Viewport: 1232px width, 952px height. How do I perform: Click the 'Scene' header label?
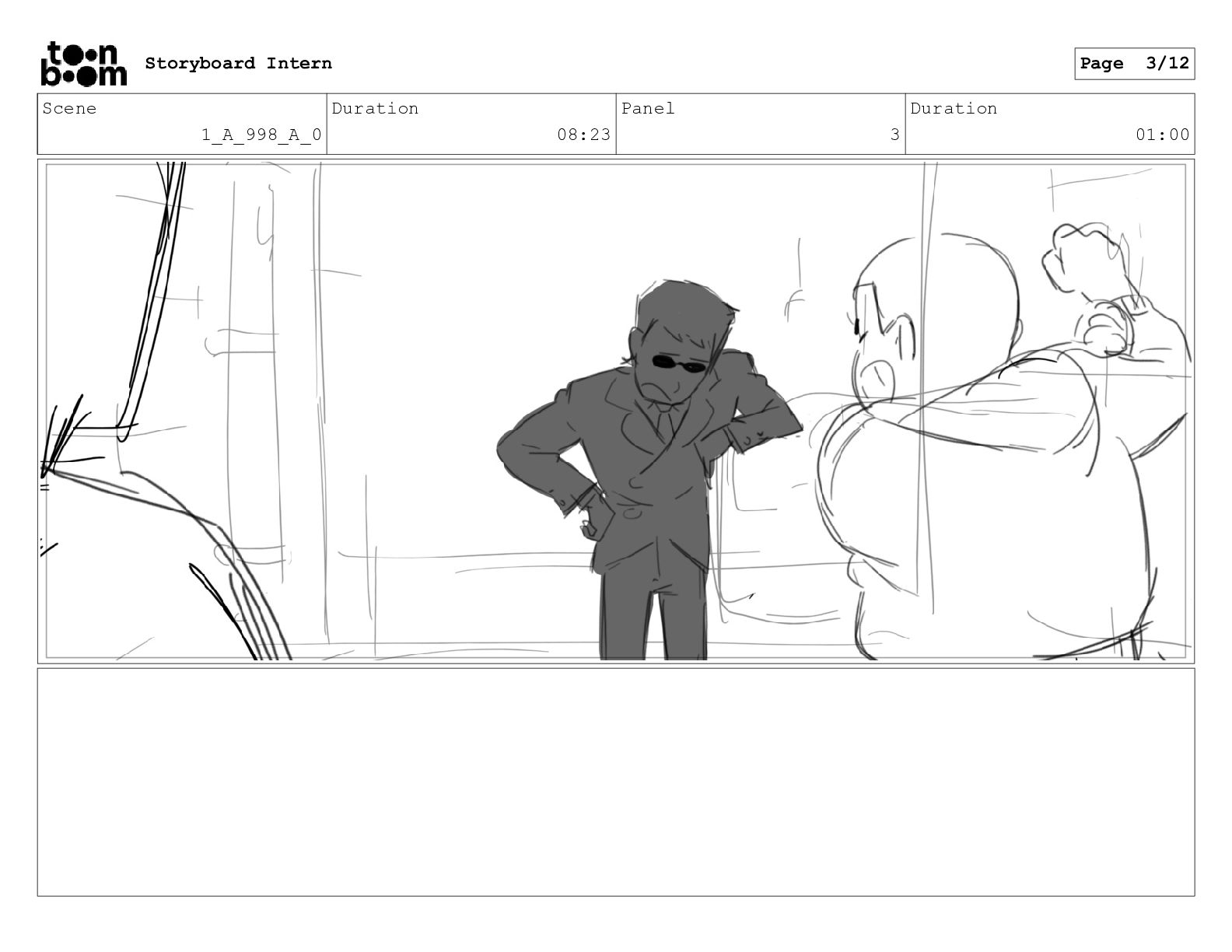click(x=69, y=108)
